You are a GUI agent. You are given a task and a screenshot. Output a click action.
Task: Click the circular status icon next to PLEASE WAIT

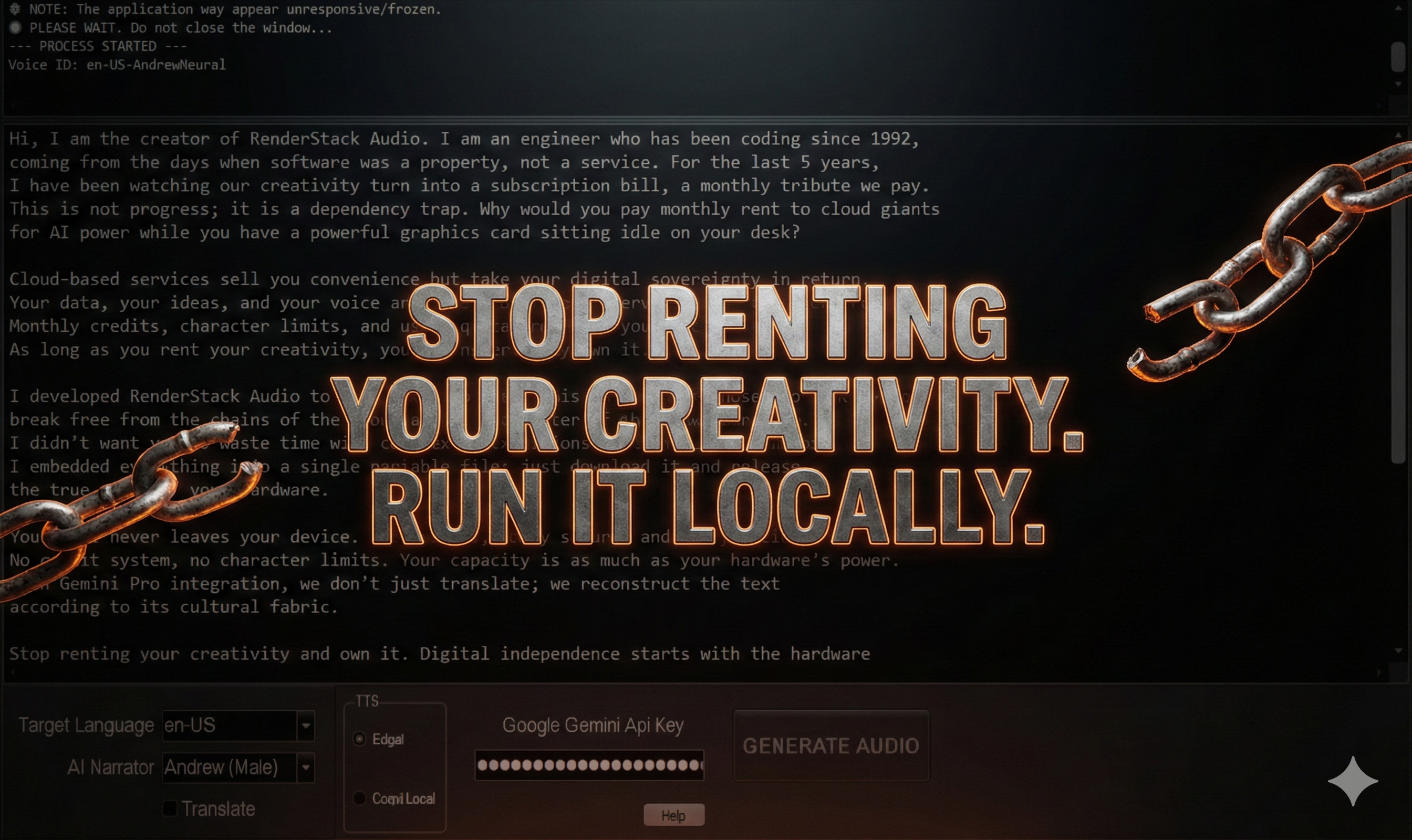[x=16, y=27]
